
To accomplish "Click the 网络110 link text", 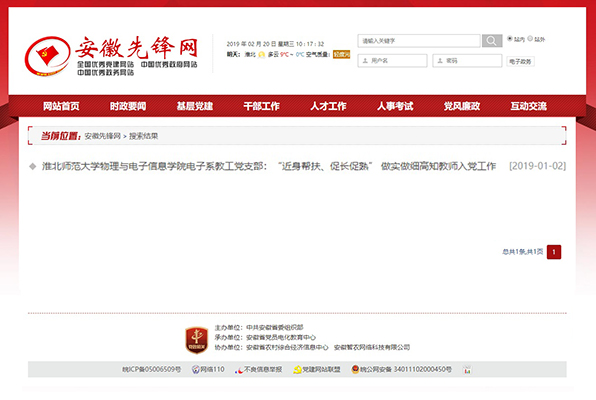I will point(212,370).
